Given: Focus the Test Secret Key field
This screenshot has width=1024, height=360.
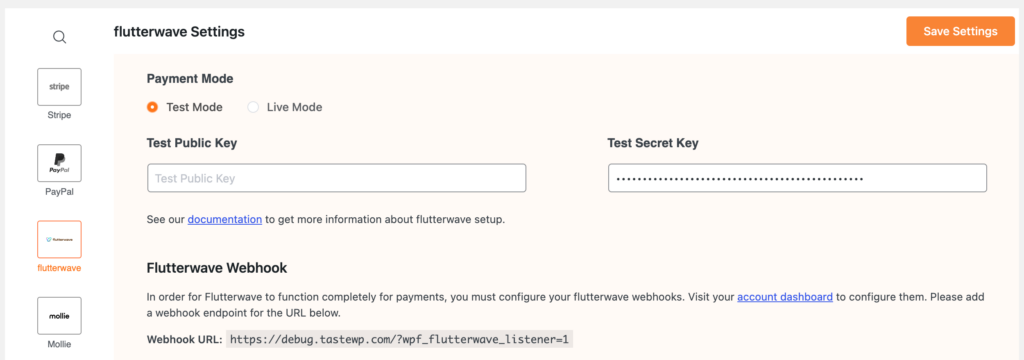Looking at the screenshot, I should click(797, 178).
